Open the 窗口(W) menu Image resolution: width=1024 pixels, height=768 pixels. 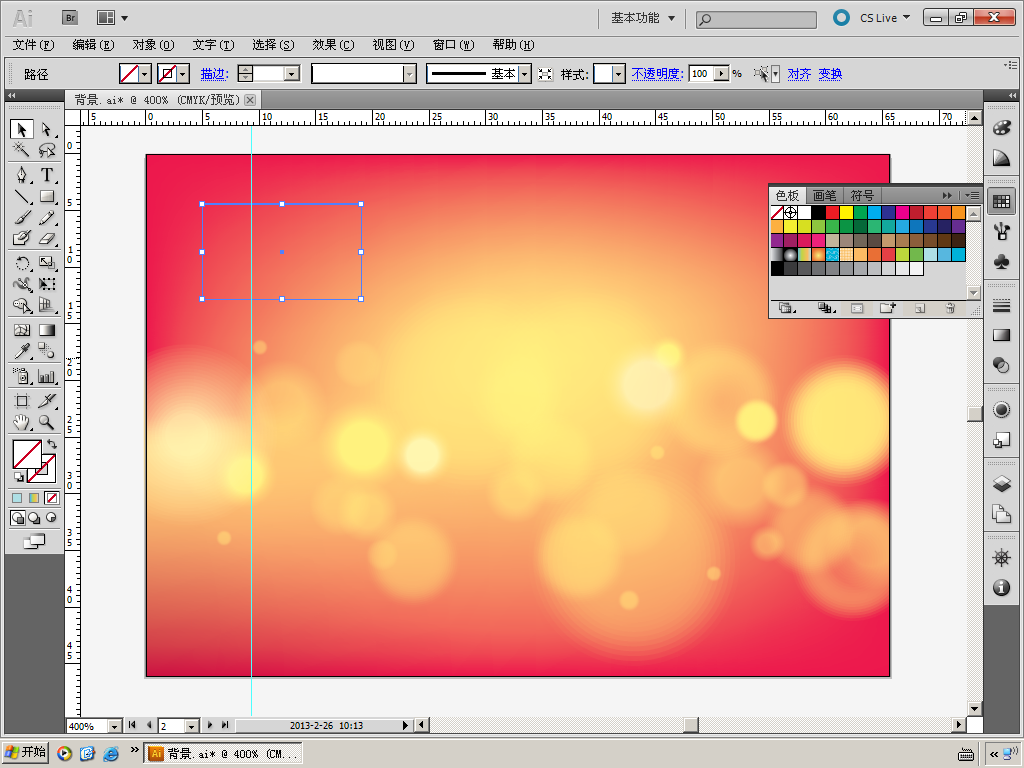click(453, 45)
